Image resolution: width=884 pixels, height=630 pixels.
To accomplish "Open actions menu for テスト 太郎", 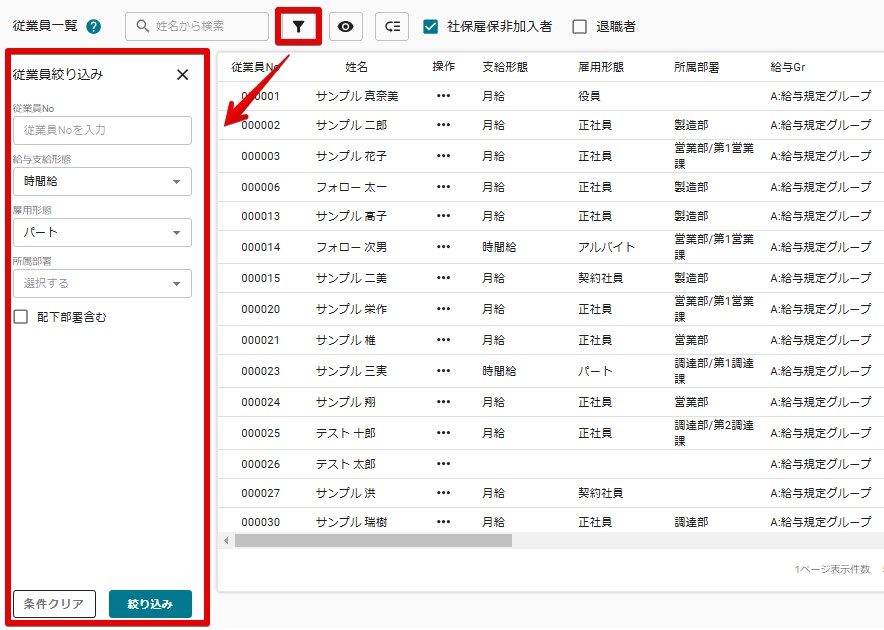I will pos(443,464).
